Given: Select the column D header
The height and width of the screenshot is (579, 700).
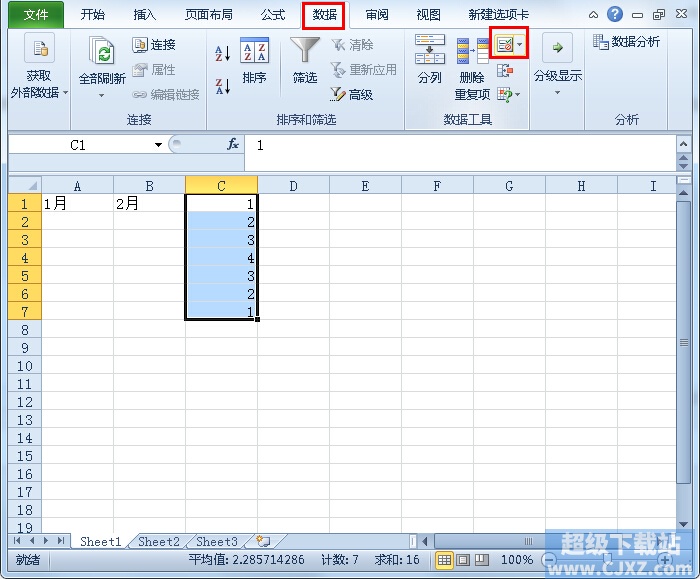Looking at the screenshot, I should [293, 186].
